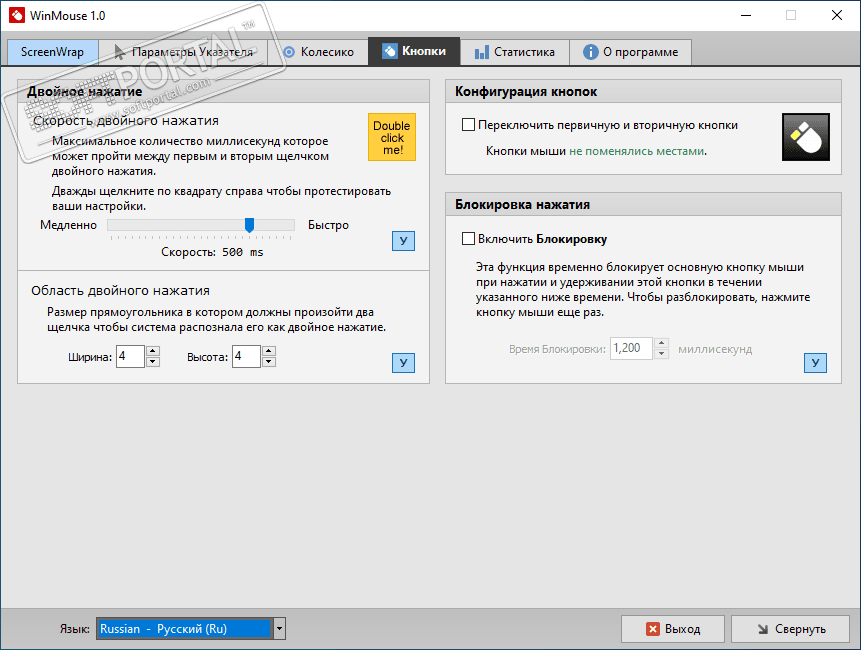Screen dimensions: 861x650
Task: Click the red X icon on Выход button
Action: pos(652,629)
